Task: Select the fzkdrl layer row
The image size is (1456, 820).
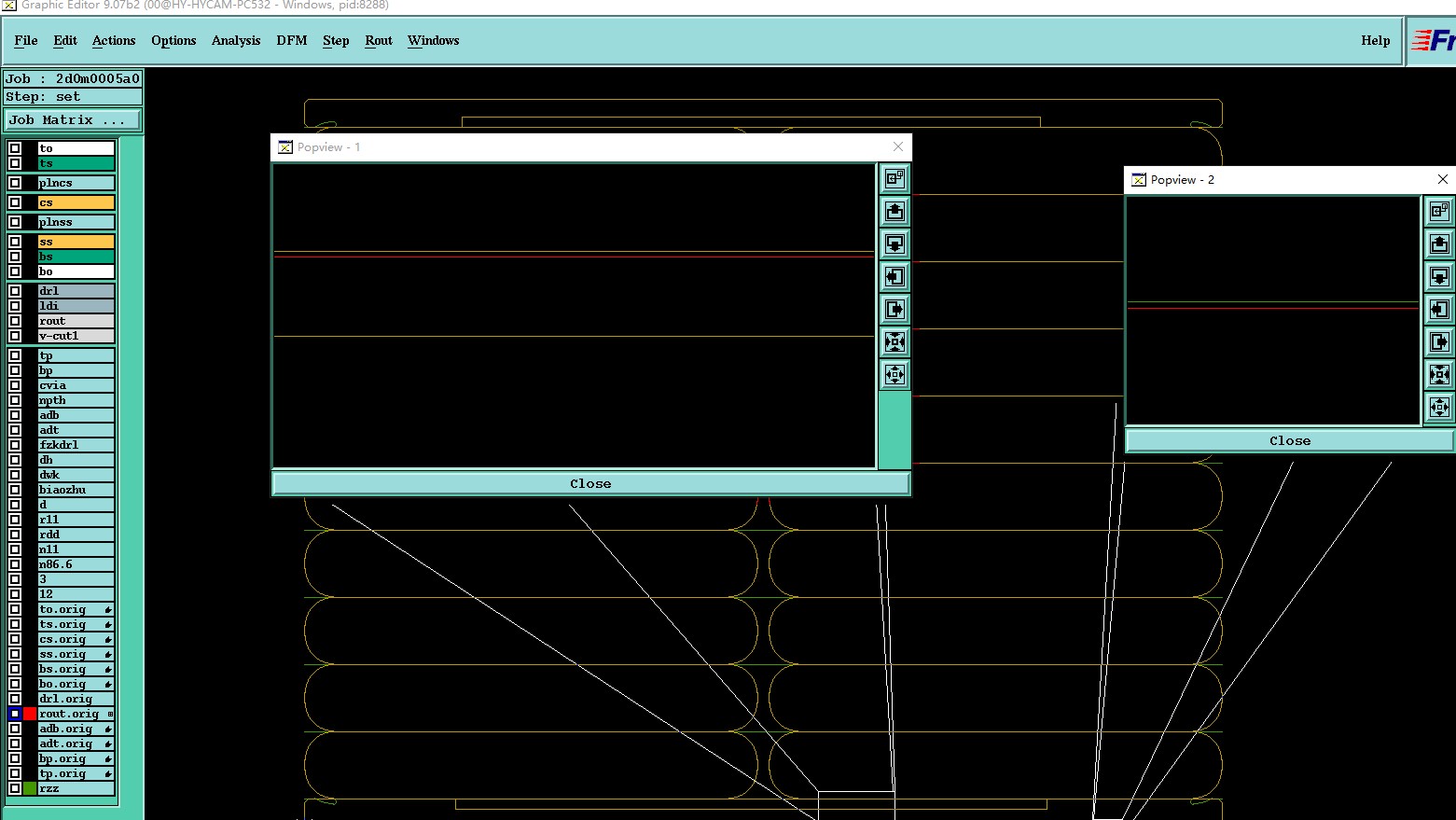Action: pyautogui.click(x=76, y=445)
